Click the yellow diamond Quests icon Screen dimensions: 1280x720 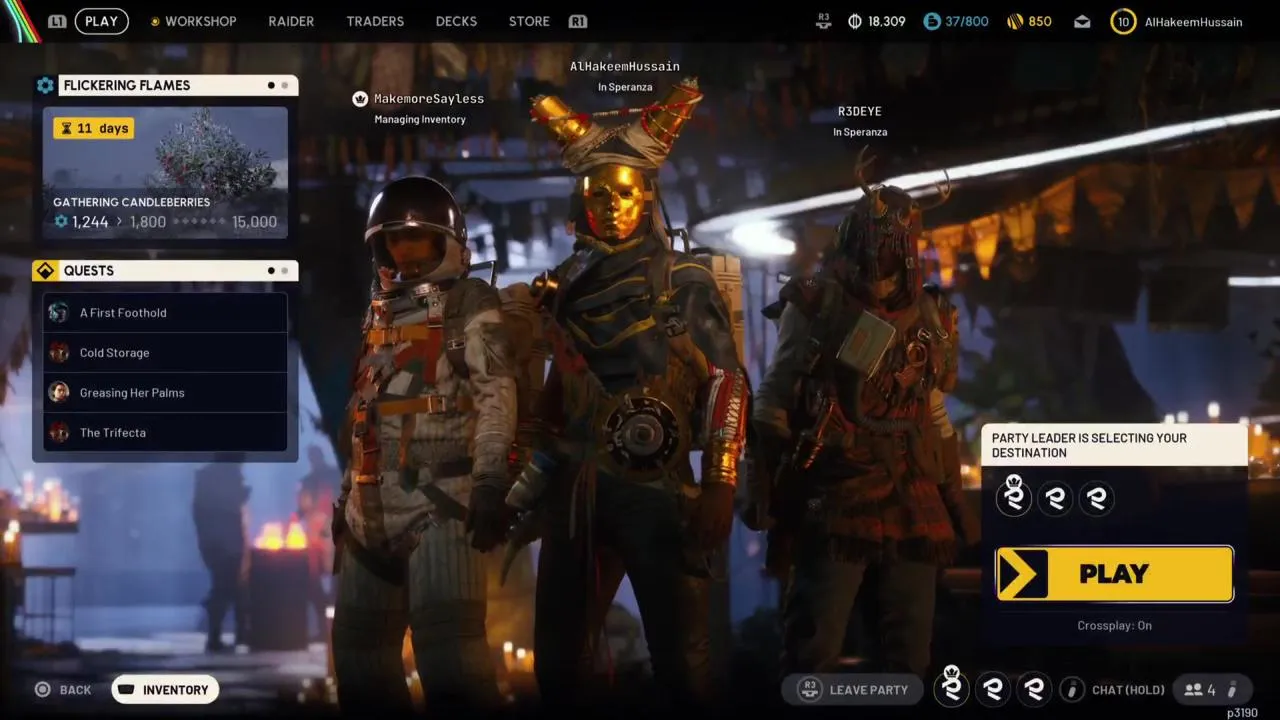click(45, 271)
